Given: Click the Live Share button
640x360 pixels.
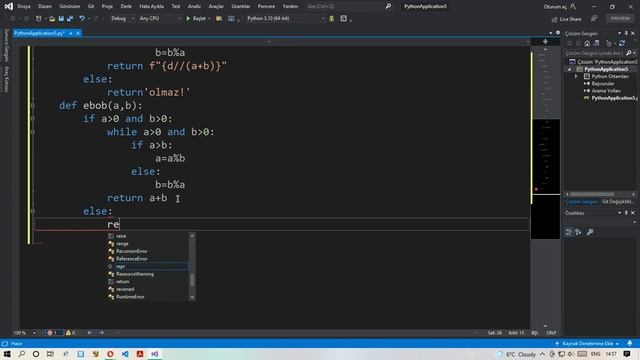Looking at the screenshot, I should click(567, 19).
